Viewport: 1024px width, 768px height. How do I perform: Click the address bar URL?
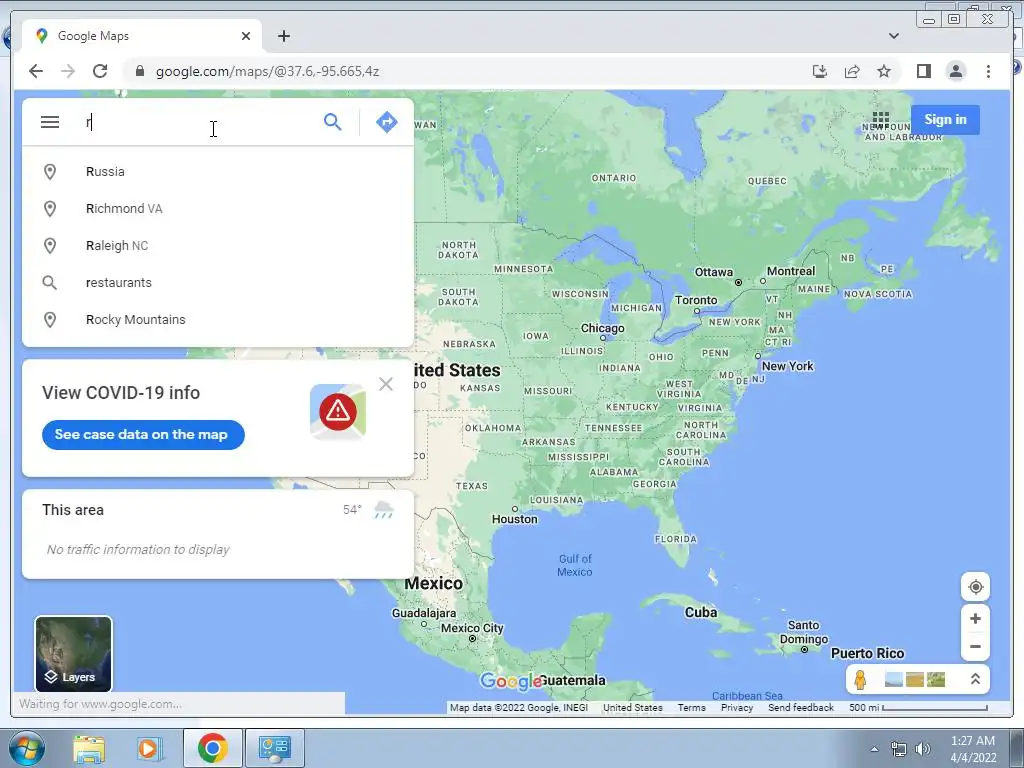click(267, 71)
